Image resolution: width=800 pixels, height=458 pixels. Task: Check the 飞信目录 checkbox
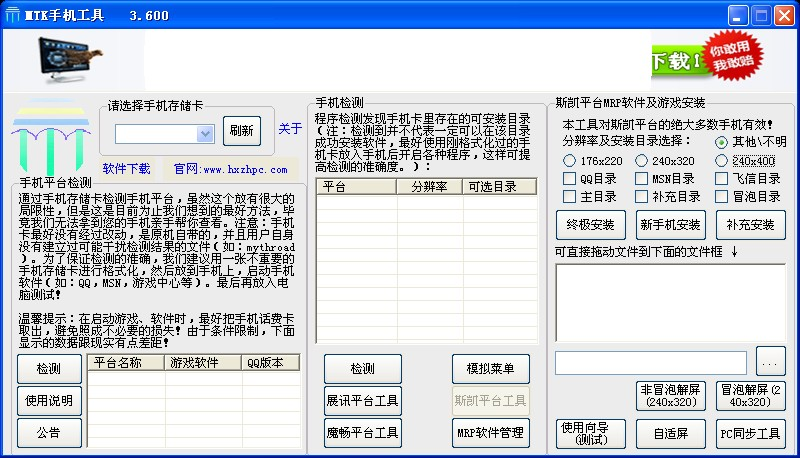point(721,179)
